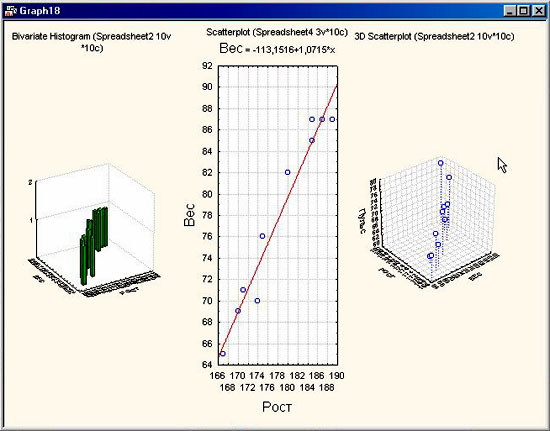Click x-axis tick label 178

click(277, 376)
